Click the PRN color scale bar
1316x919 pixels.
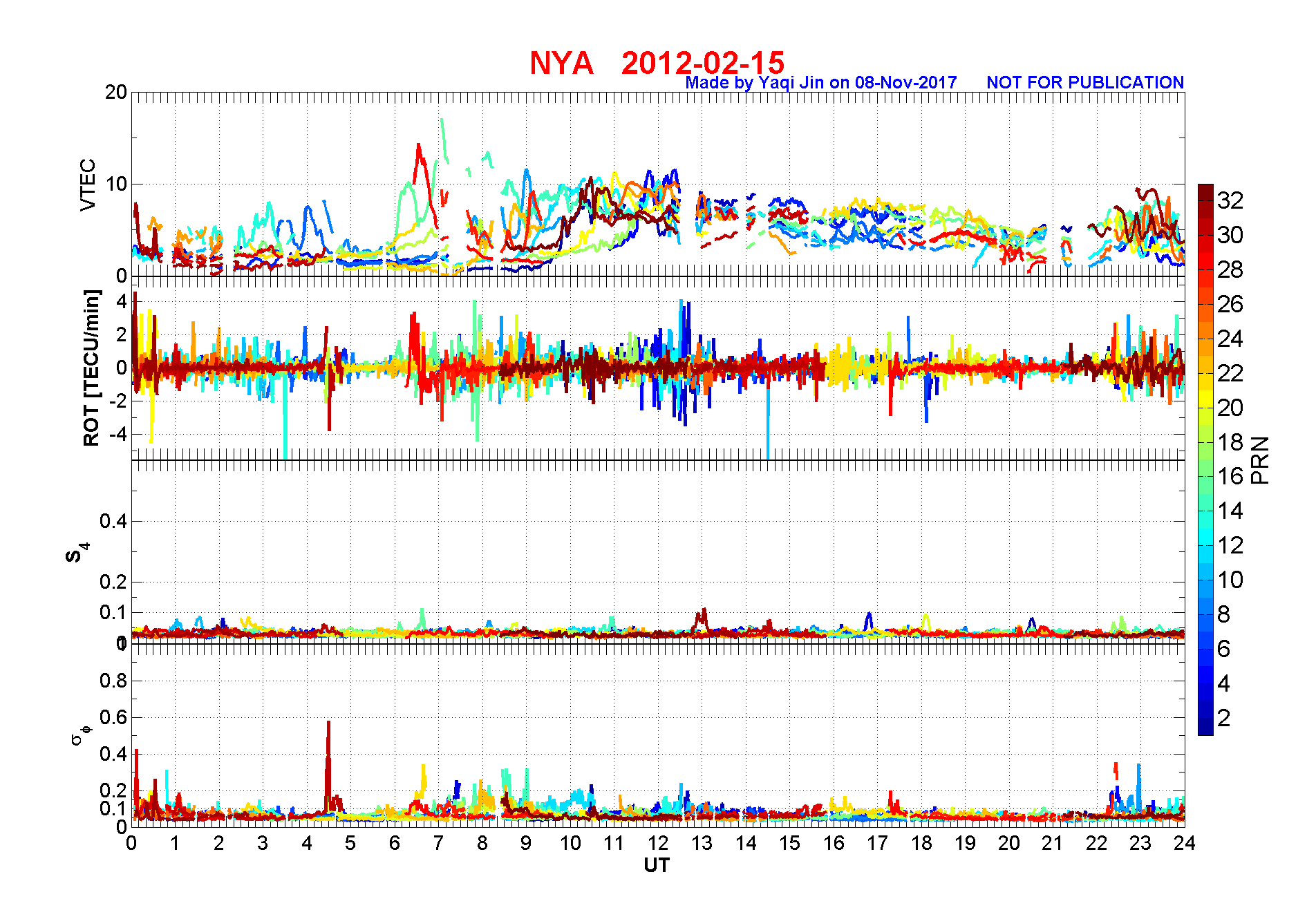pos(1205,459)
